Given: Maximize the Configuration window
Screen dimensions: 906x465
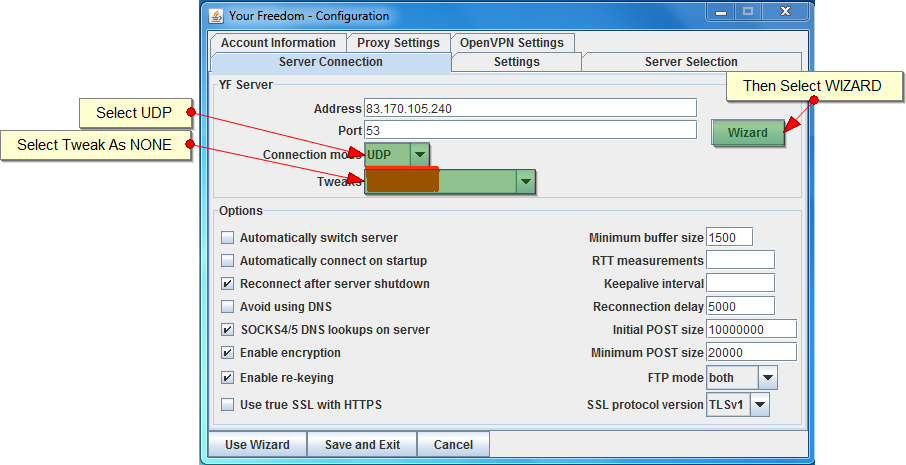Looking at the screenshot, I should [748, 12].
